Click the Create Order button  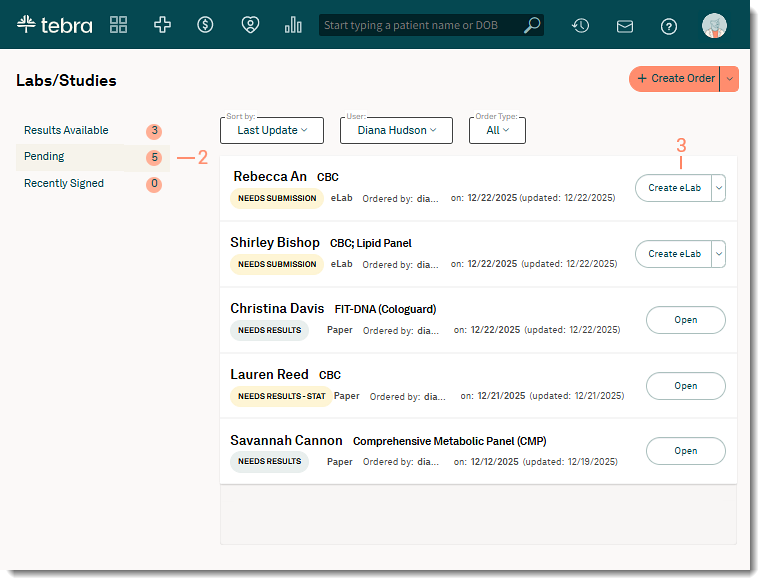[x=675, y=79]
